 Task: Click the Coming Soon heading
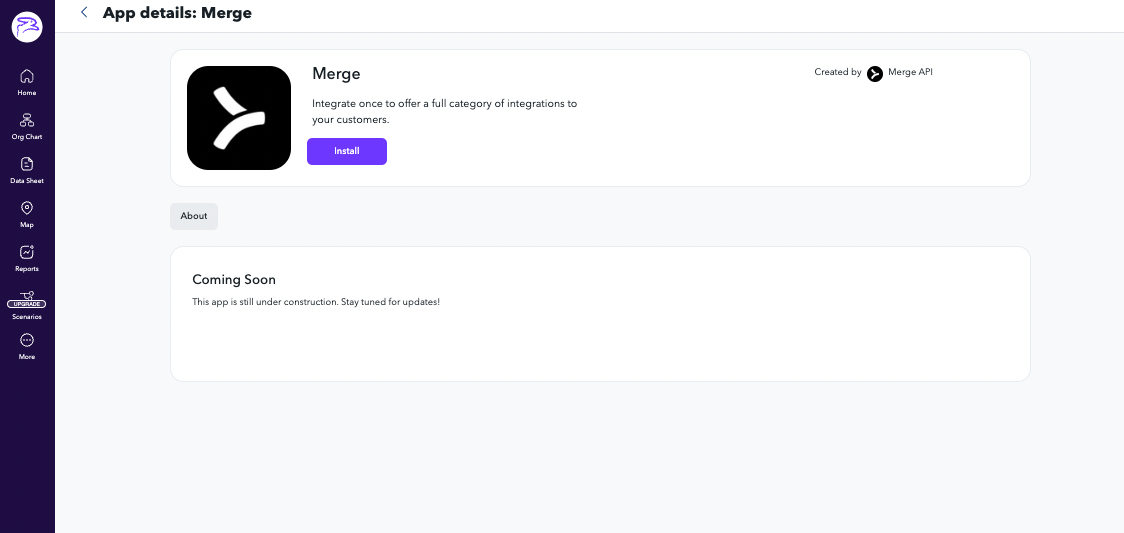pyautogui.click(x=234, y=280)
